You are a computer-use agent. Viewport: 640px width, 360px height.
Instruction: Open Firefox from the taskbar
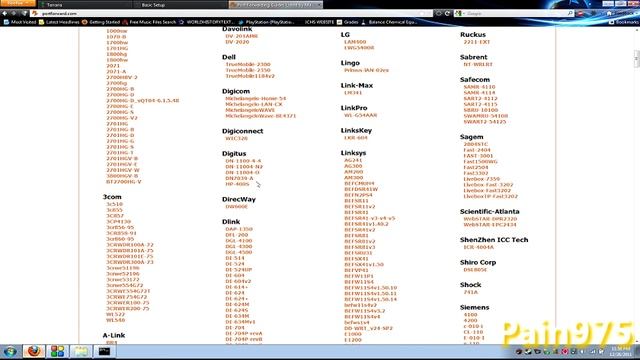point(33,351)
